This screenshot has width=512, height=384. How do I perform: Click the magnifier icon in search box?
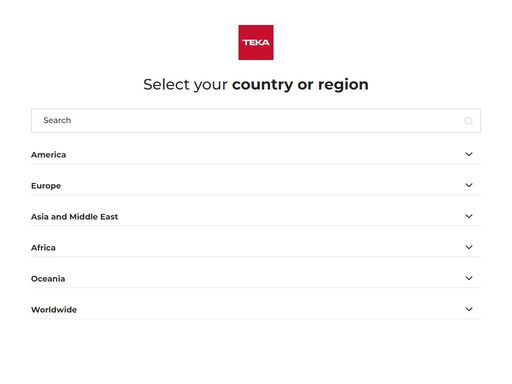[x=469, y=121]
